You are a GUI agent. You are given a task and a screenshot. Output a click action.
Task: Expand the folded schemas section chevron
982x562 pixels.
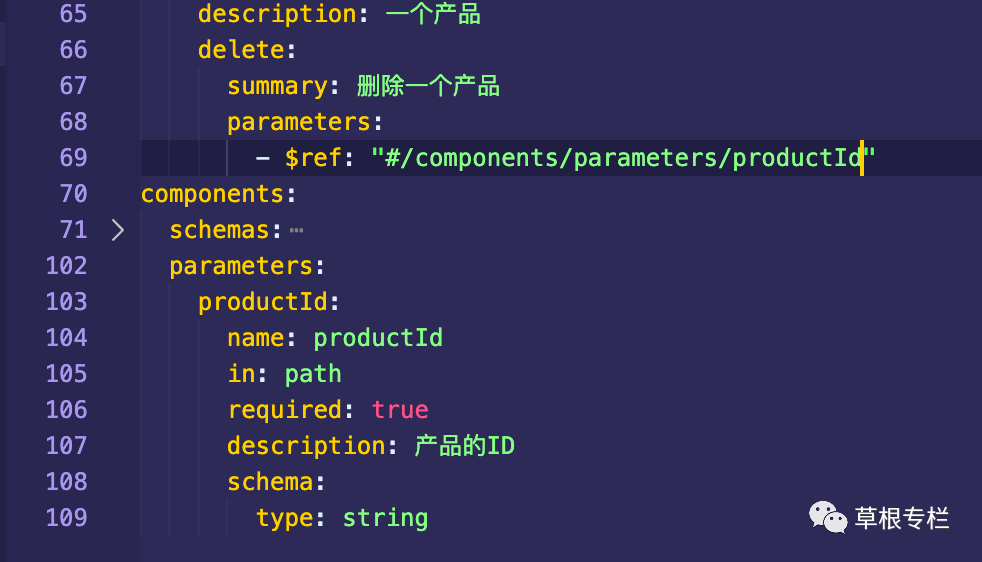(x=118, y=230)
